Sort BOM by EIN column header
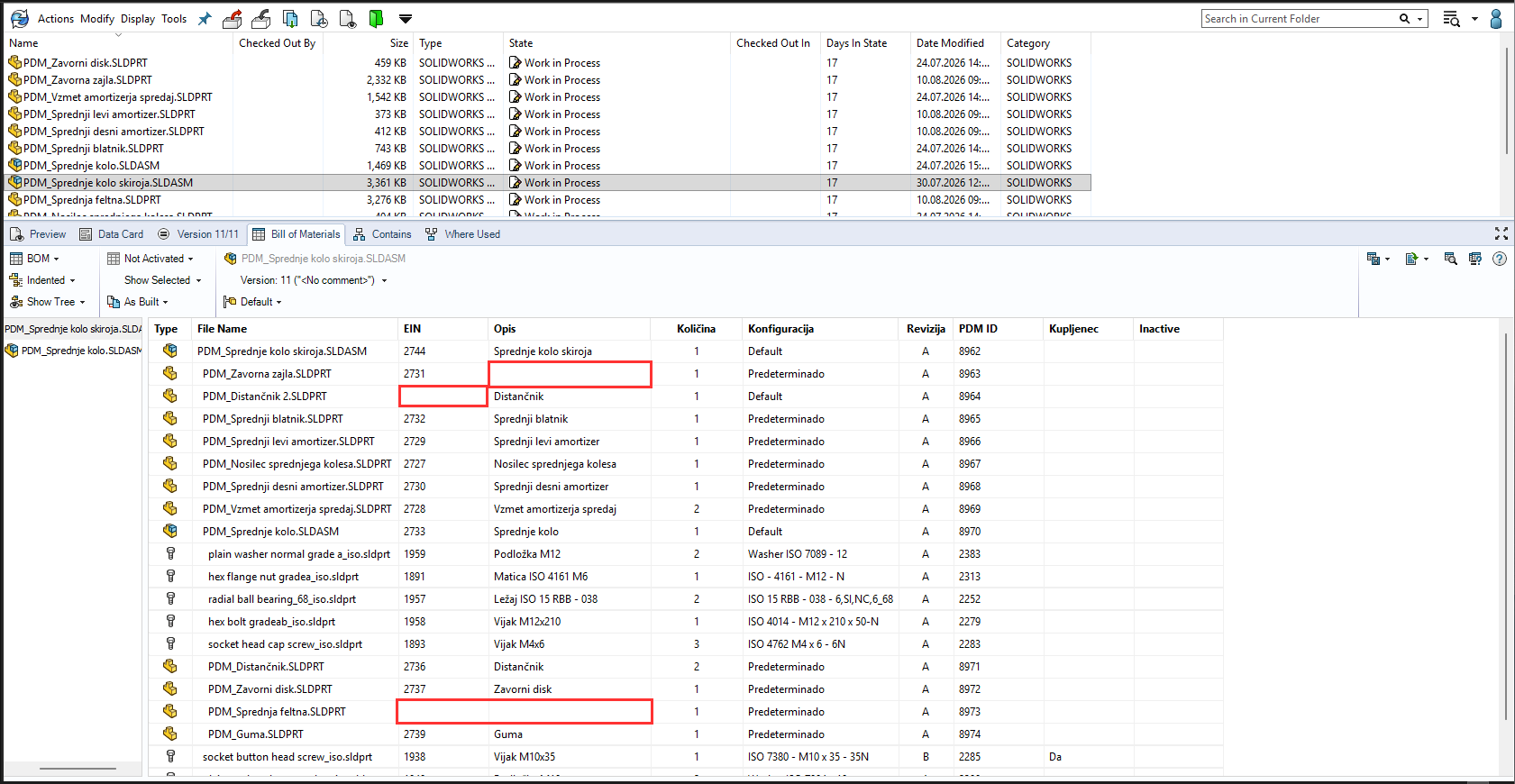Image resolution: width=1515 pixels, height=784 pixels. [x=412, y=329]
